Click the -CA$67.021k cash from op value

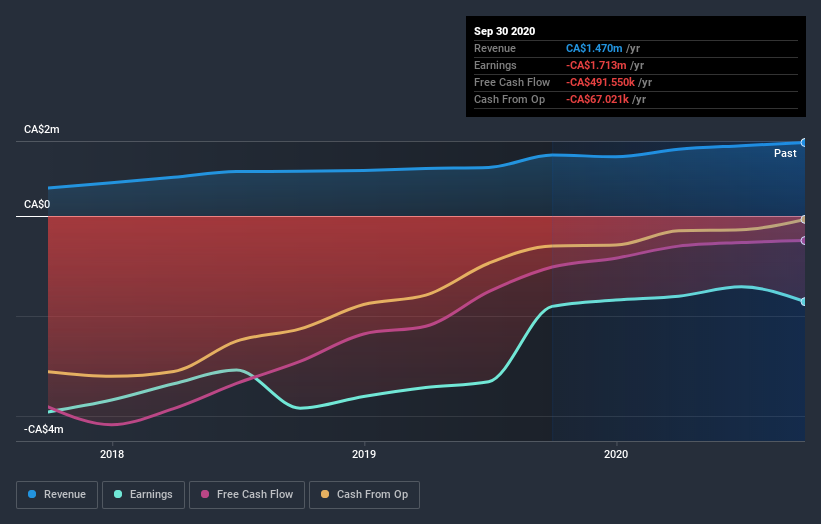597,99
